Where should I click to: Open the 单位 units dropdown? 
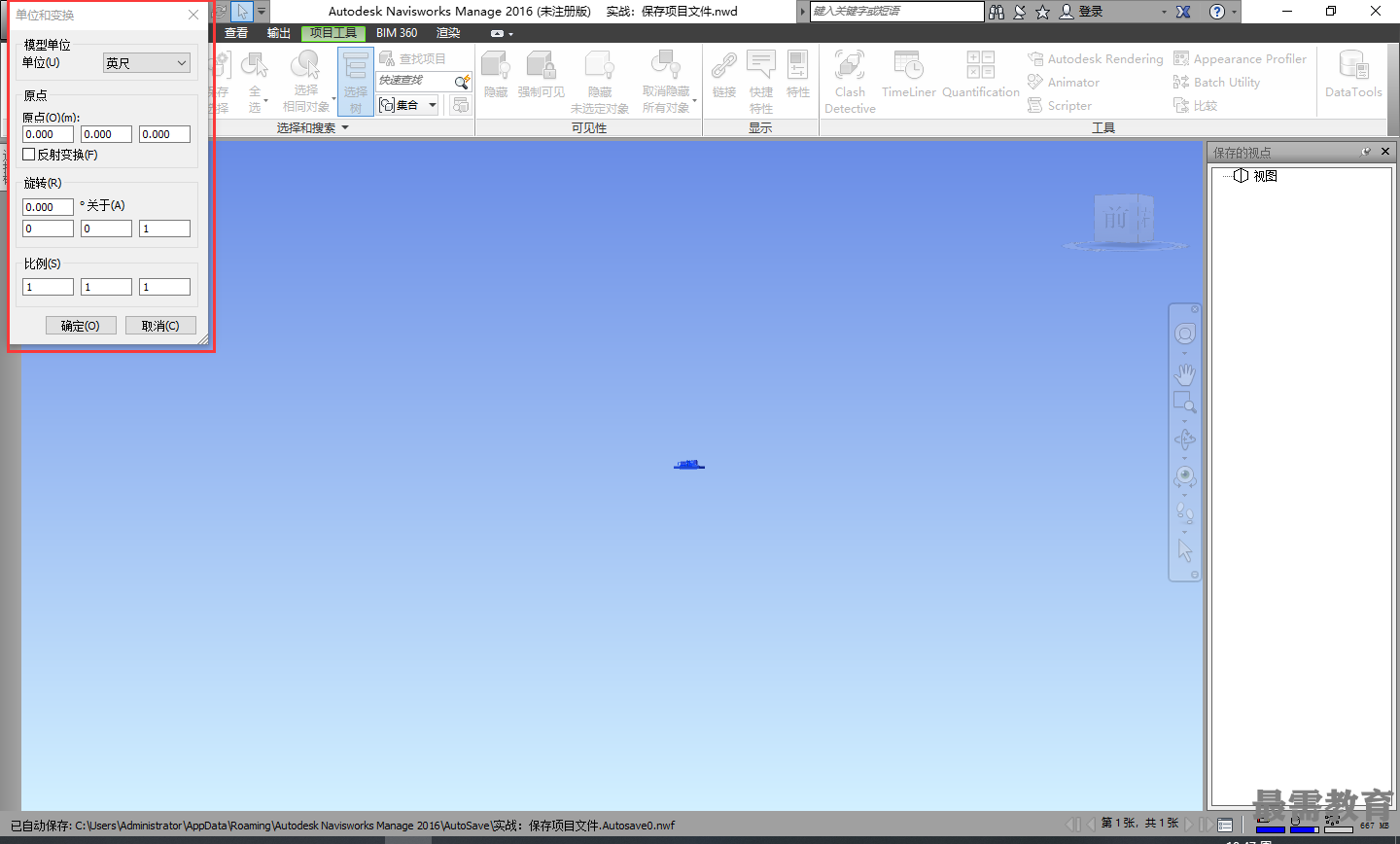(x=147, y=63)
